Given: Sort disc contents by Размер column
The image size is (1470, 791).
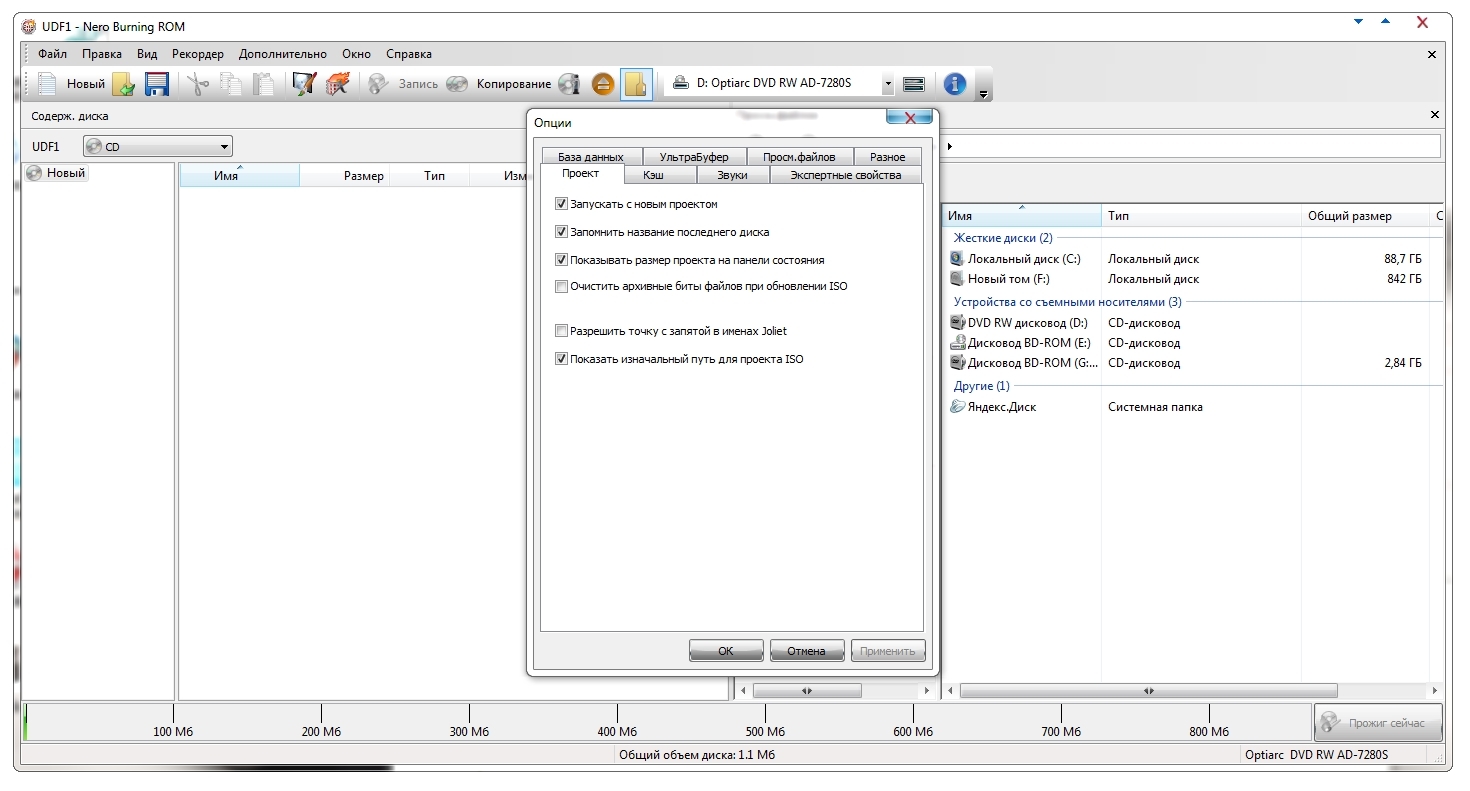Looking at the screenshot, I should (345, 176).
